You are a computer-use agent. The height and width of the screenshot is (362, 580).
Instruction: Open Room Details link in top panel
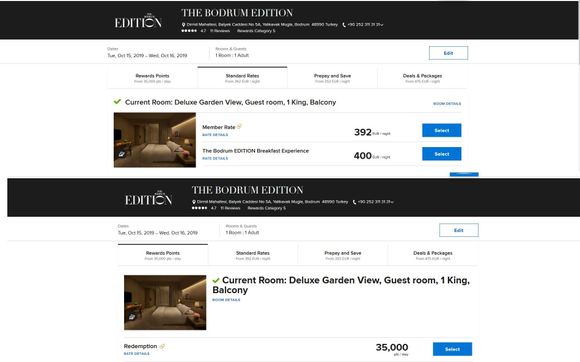447,104
